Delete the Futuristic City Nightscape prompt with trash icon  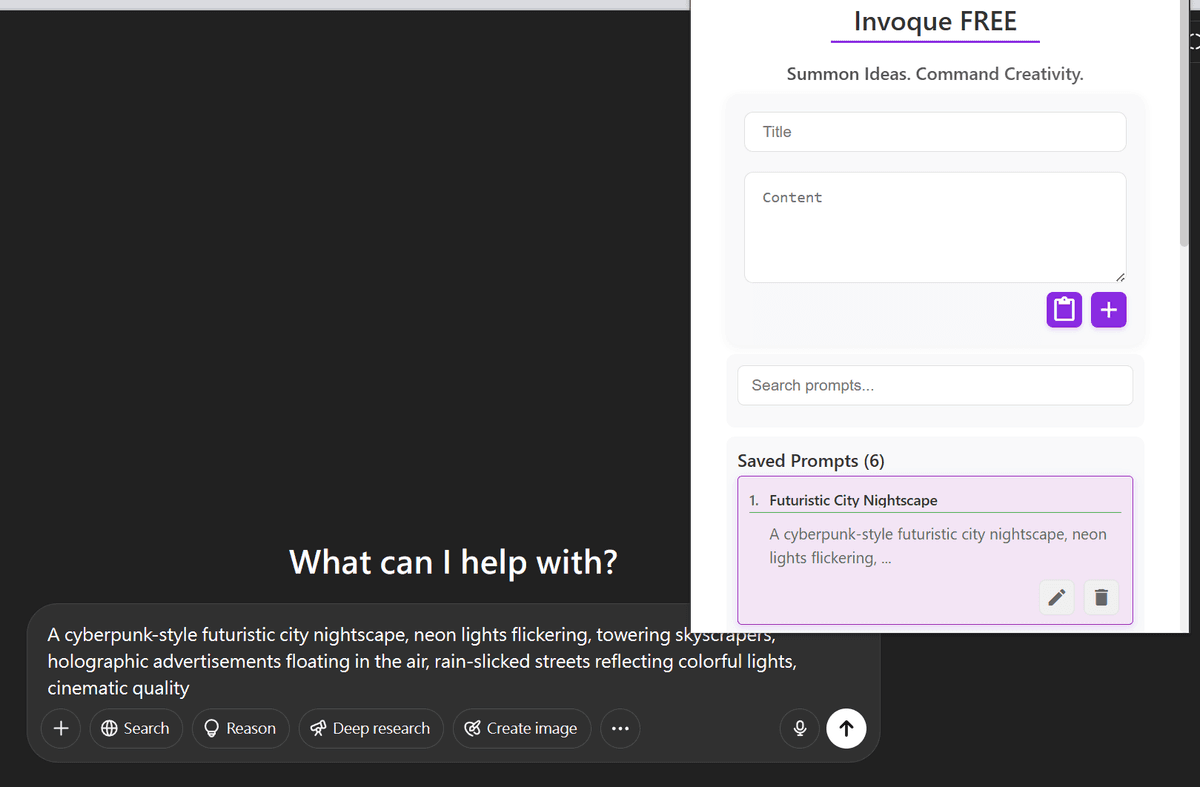(1101, 598)
